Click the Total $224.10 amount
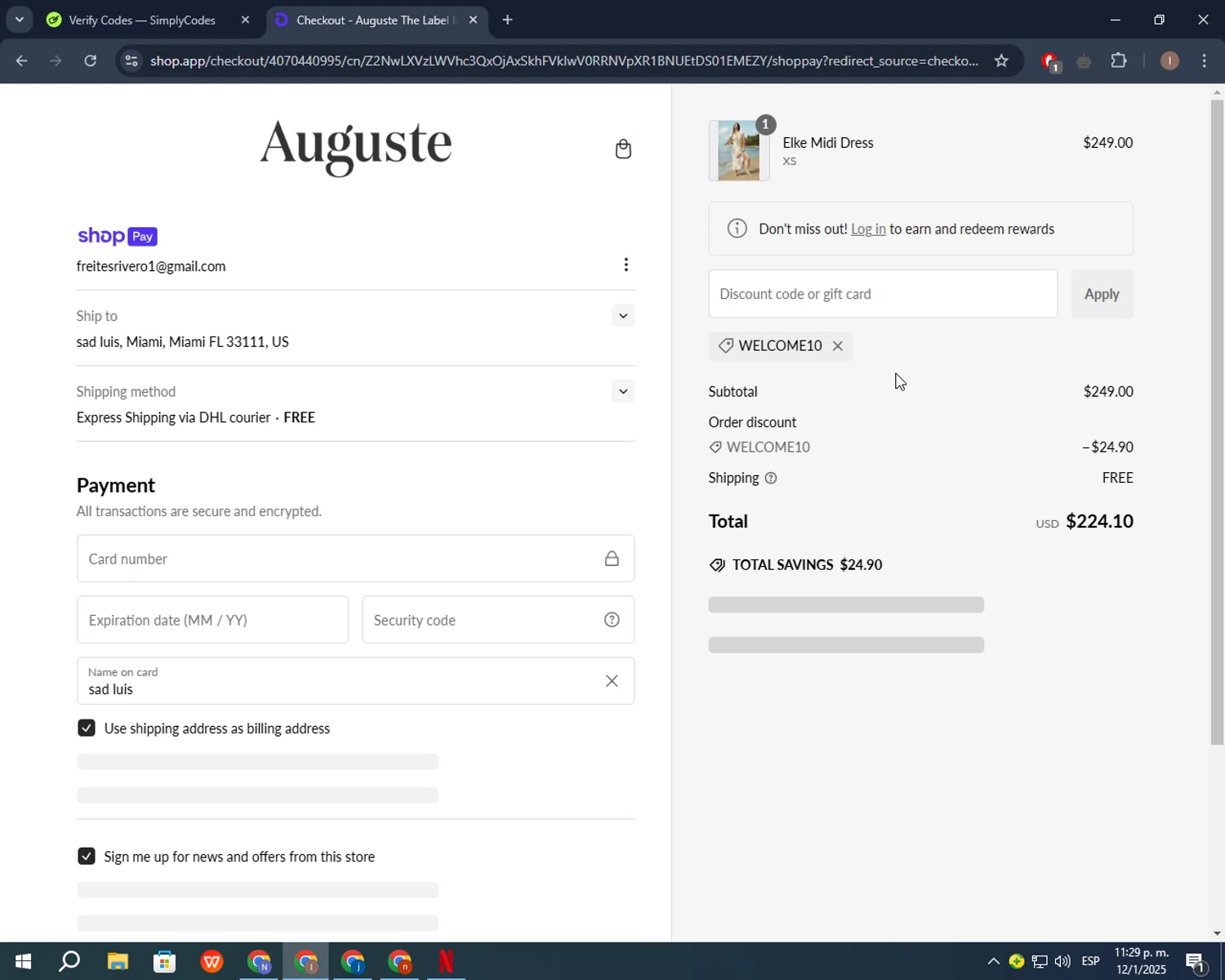 click(x=1099, y=521)
